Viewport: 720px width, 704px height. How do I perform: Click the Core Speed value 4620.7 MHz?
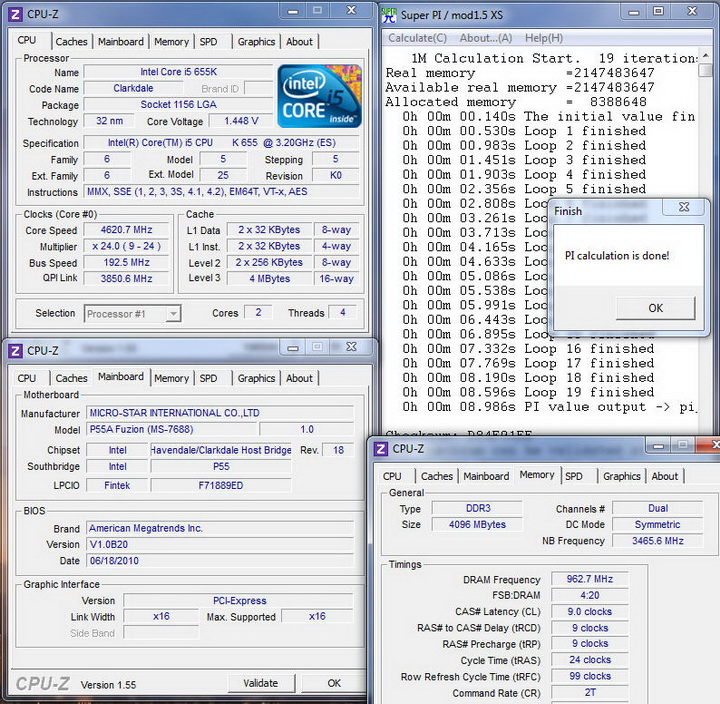click(126, 230)
